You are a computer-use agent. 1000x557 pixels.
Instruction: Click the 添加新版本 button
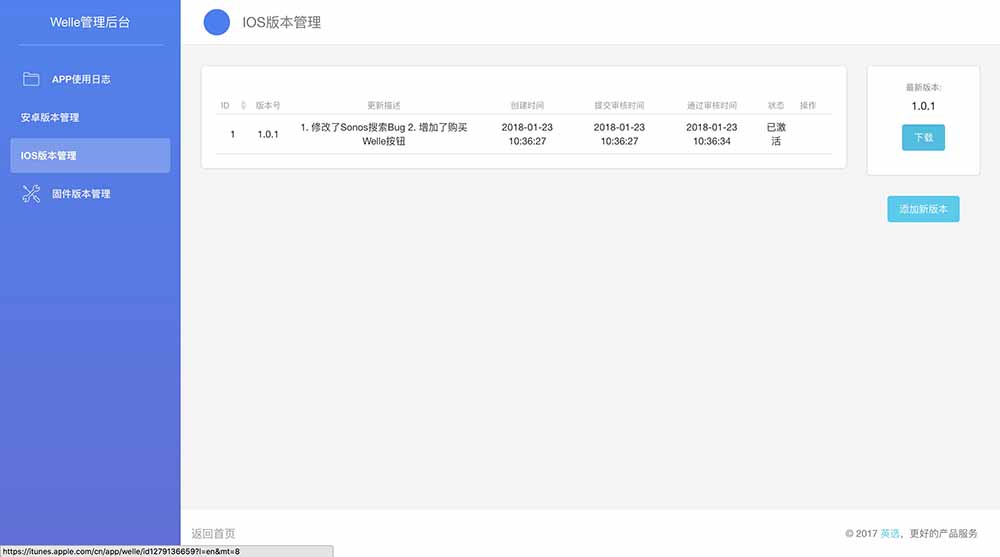click(923, 209)
